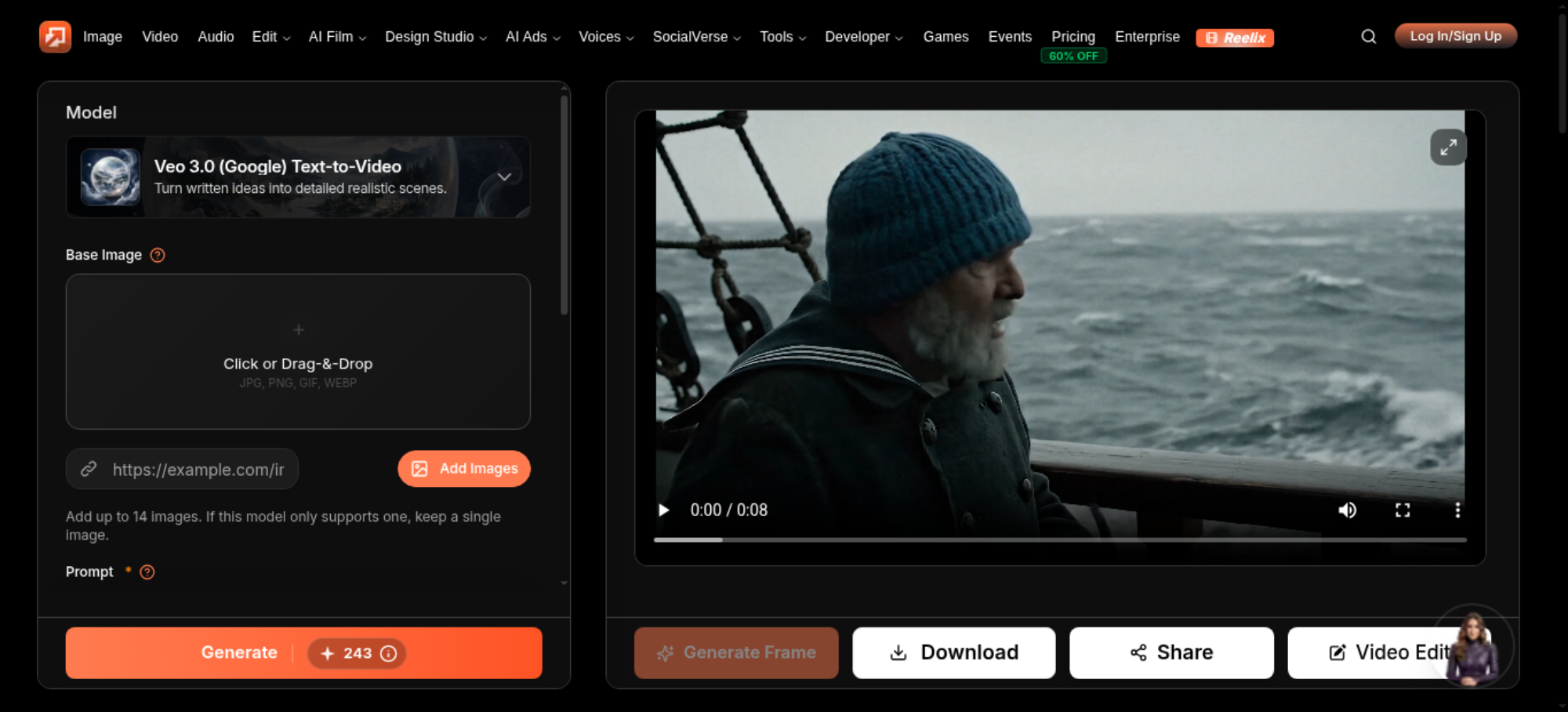
Task: Seek on the video progress bar
Action: 1060,540
